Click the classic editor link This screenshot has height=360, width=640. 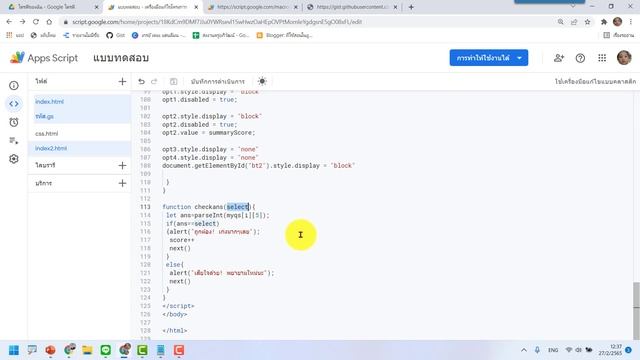(595, 82)
